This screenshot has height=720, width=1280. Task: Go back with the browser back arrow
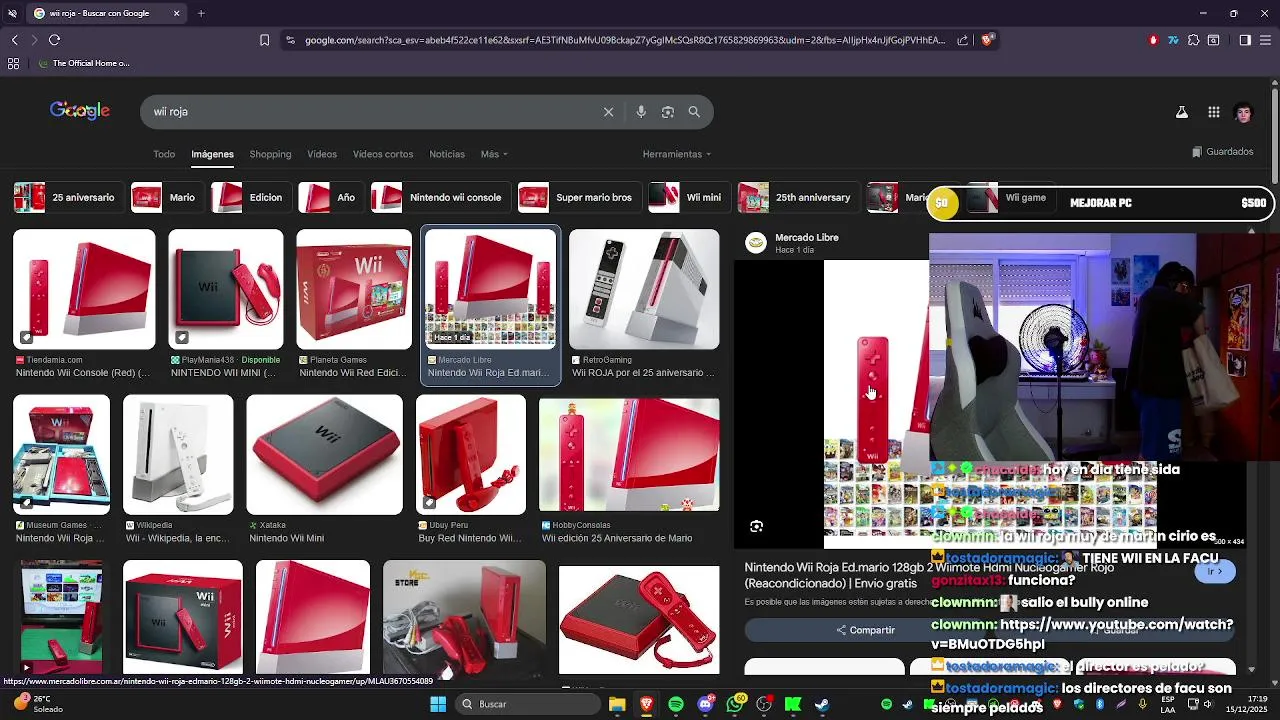pos(14,40)
